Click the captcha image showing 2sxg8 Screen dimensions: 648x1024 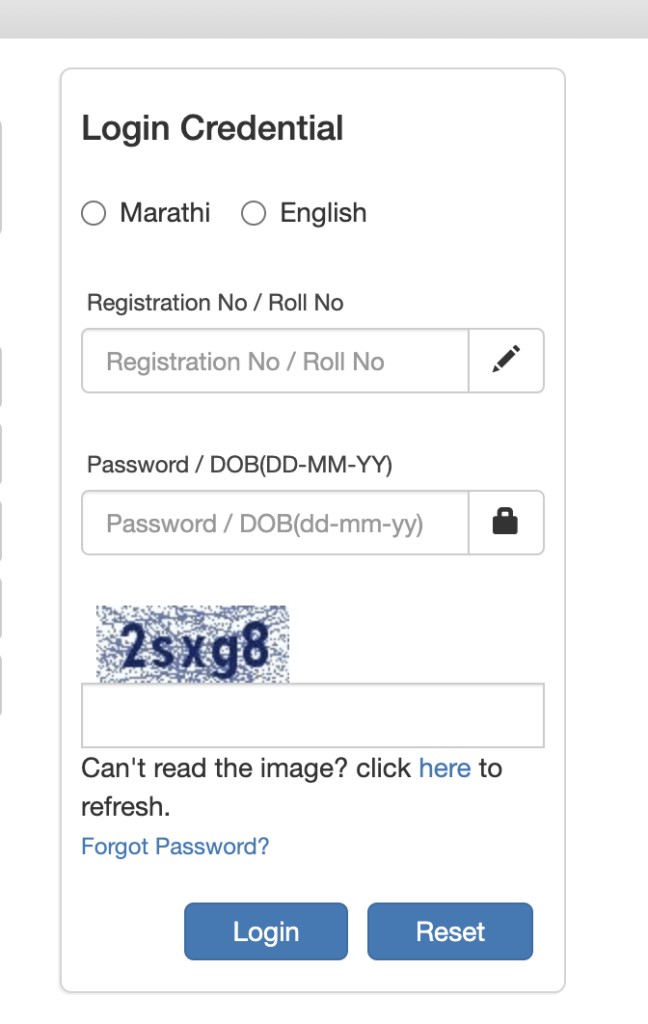pos(193,644)
